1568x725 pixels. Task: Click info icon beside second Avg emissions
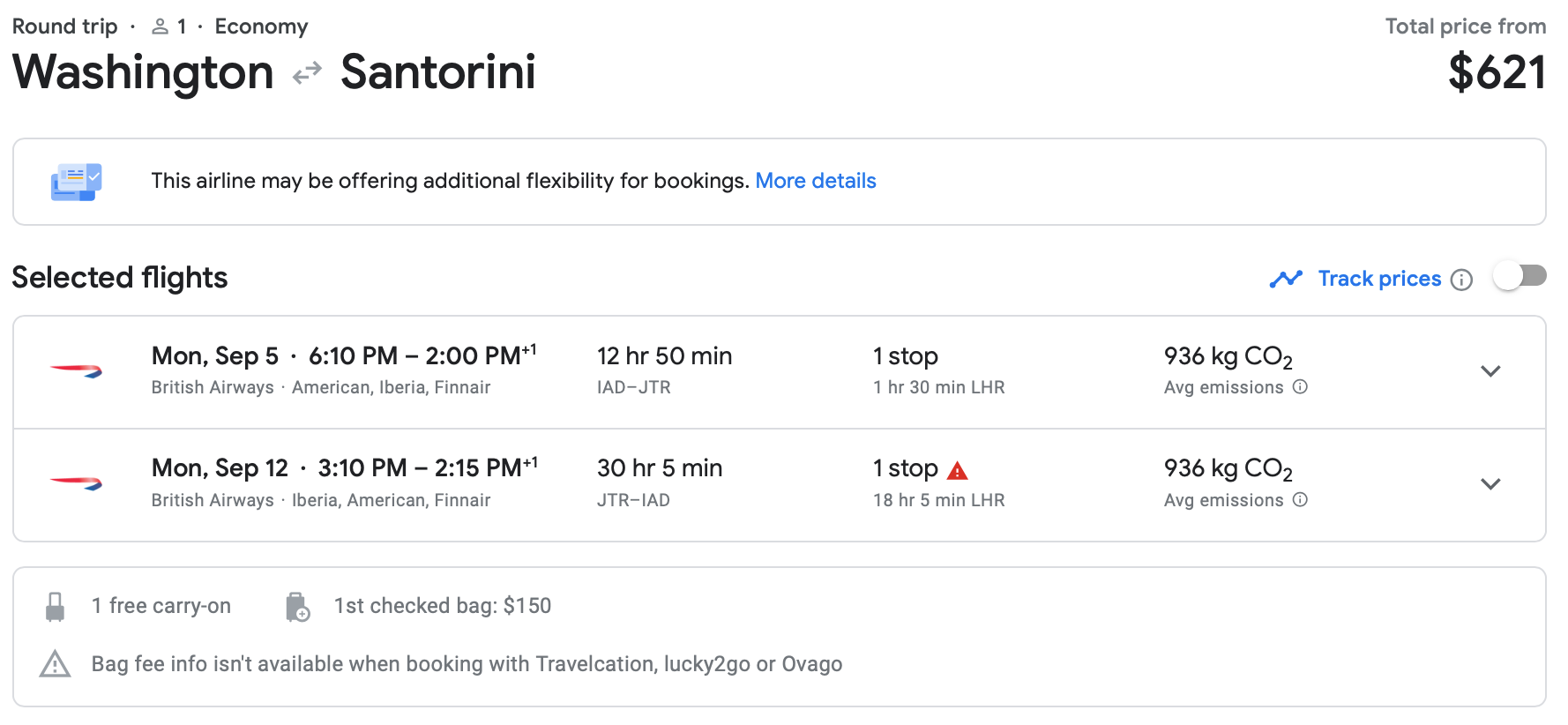pos(1300,500)
